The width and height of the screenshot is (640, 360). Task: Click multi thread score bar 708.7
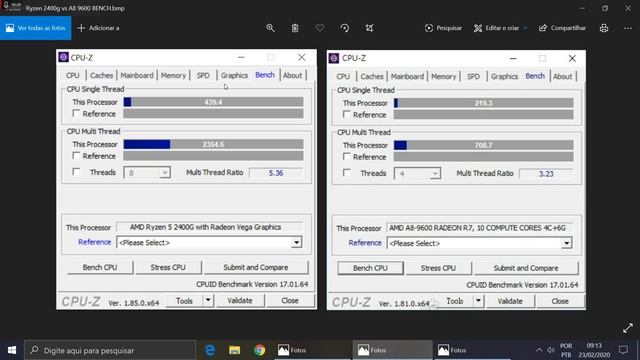pos(484,145)
